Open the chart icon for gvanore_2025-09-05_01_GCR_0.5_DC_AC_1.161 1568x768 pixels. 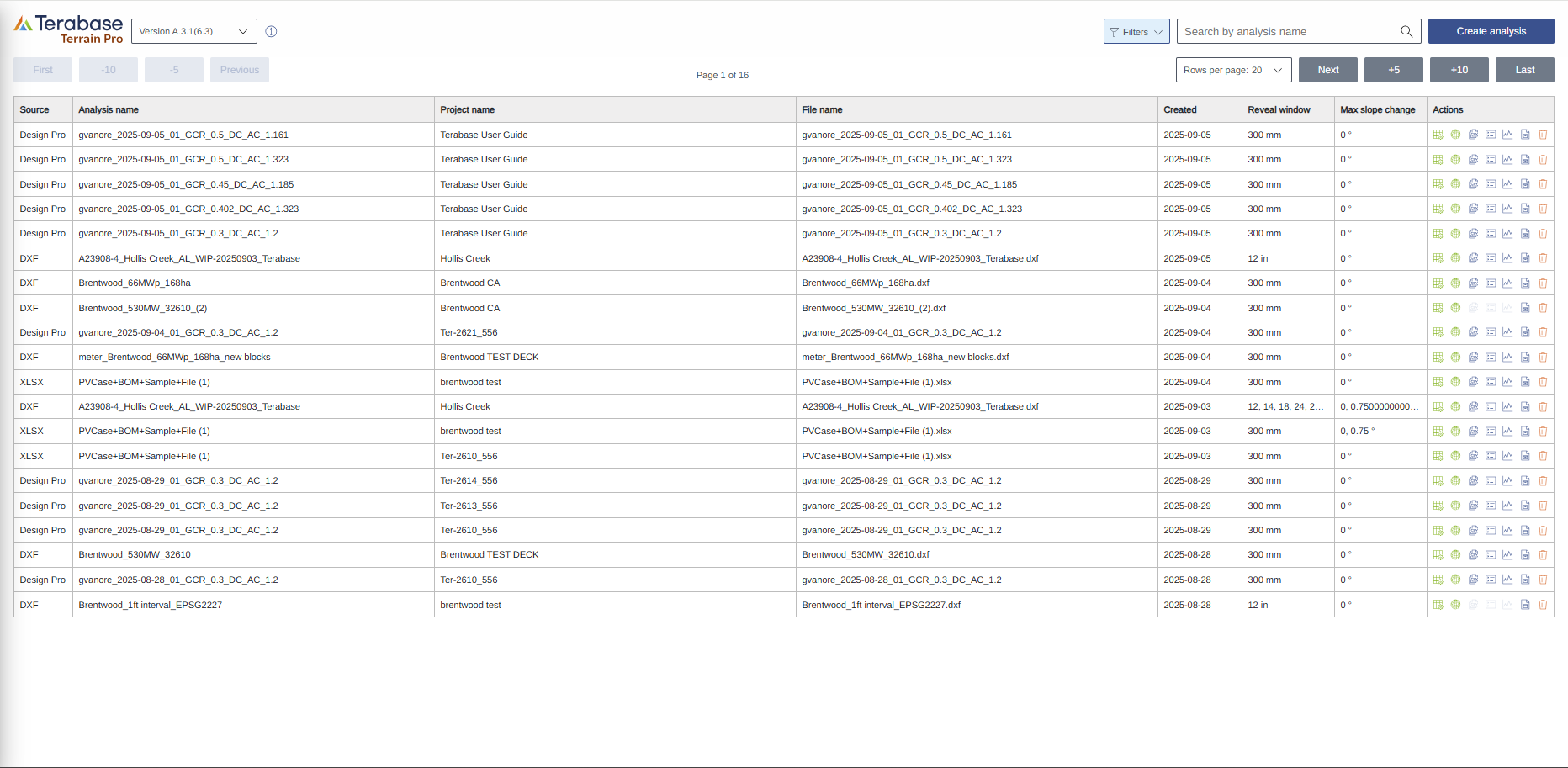pos(1507,135)
